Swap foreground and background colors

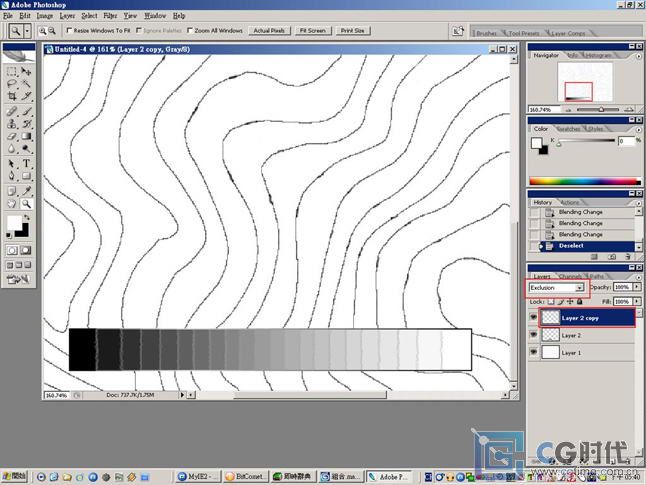click(27, 217)
